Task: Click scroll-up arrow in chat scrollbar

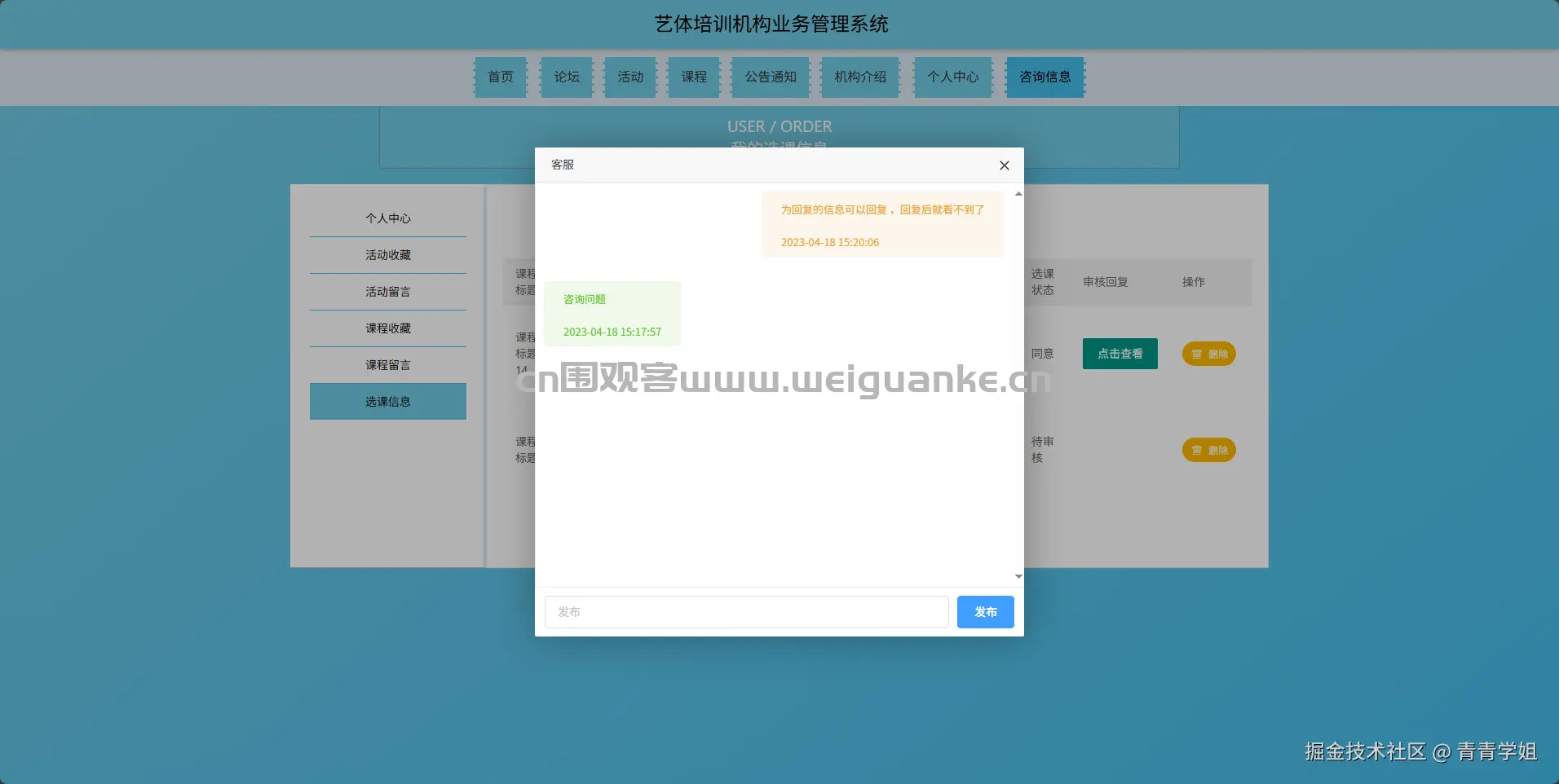Action: point(1018,194)
